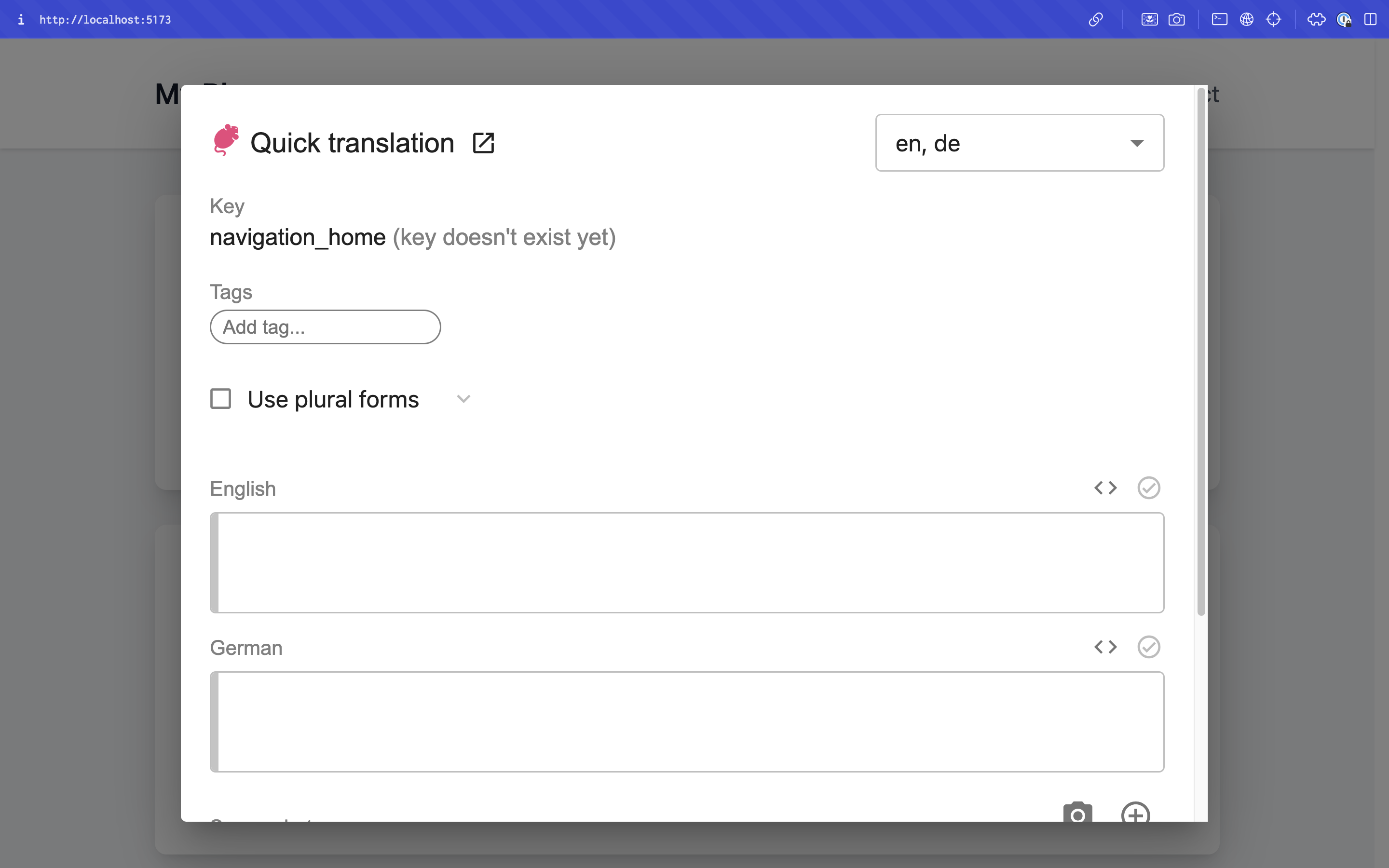Open the code editor icon for German
The height and width of the screenshot is (868, 1389).
[1105, 647]
